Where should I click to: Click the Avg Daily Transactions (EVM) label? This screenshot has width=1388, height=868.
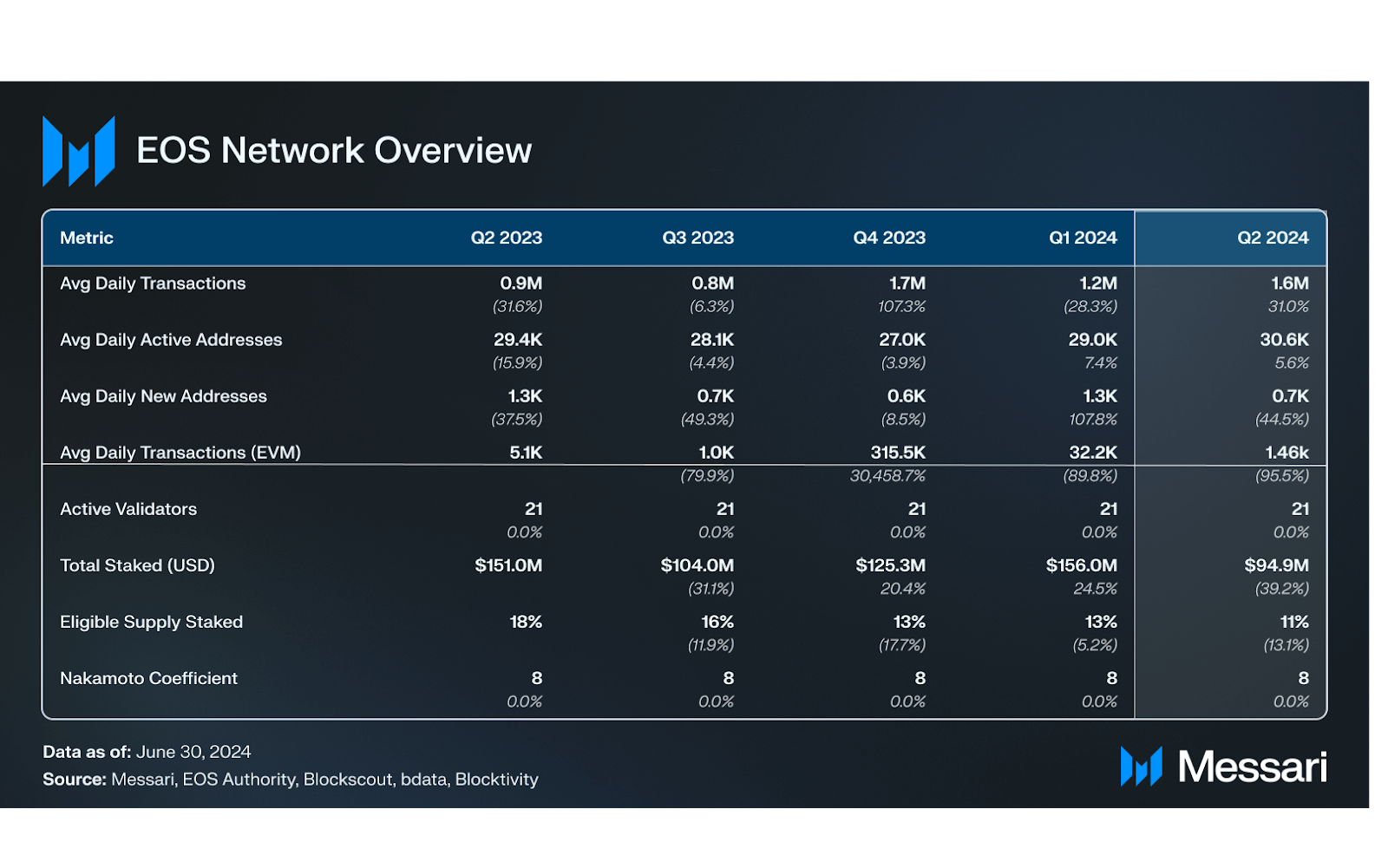tap(180, 453)
